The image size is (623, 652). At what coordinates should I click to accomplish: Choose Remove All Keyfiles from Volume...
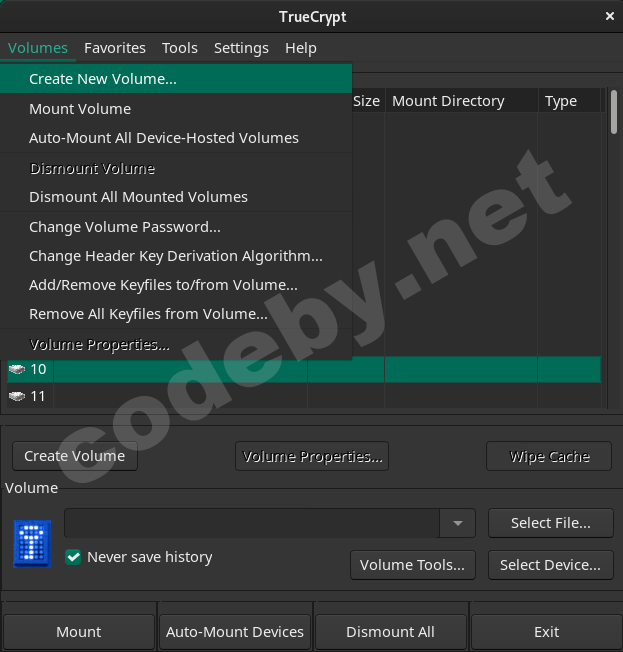(x=176, y=314)
